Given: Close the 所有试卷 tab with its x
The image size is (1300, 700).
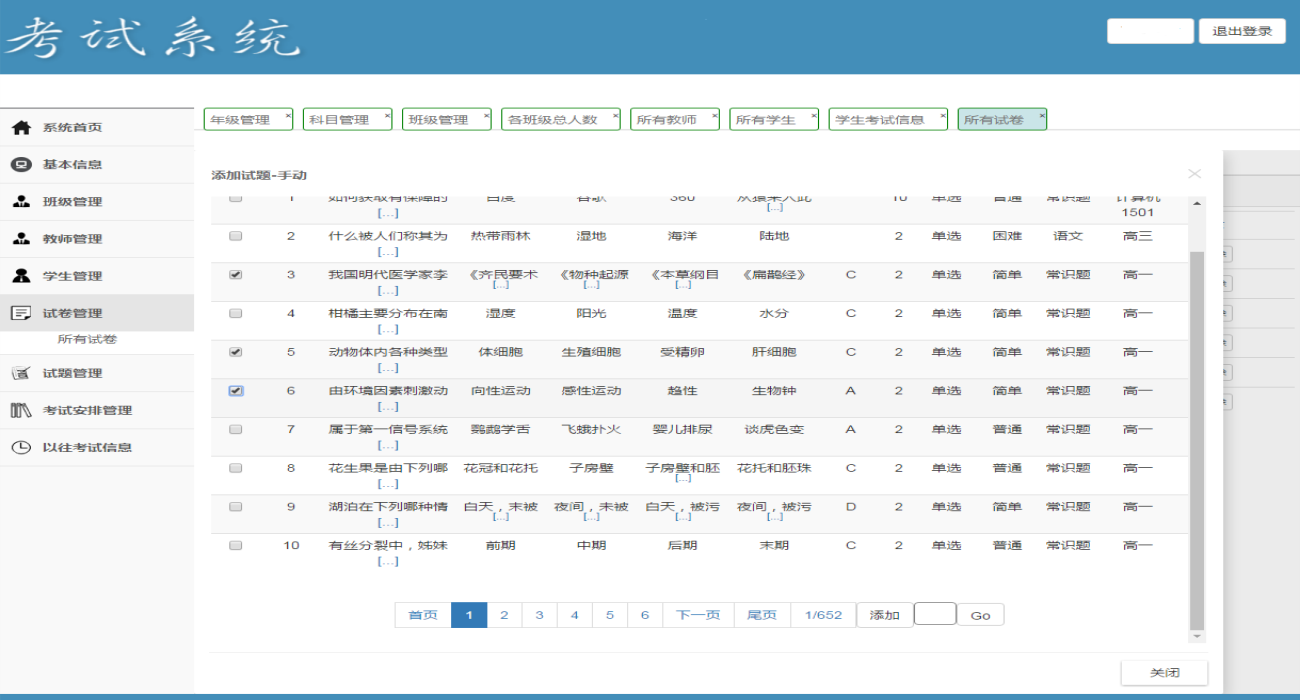Looking at the screenshot, I should point(1041,115).
